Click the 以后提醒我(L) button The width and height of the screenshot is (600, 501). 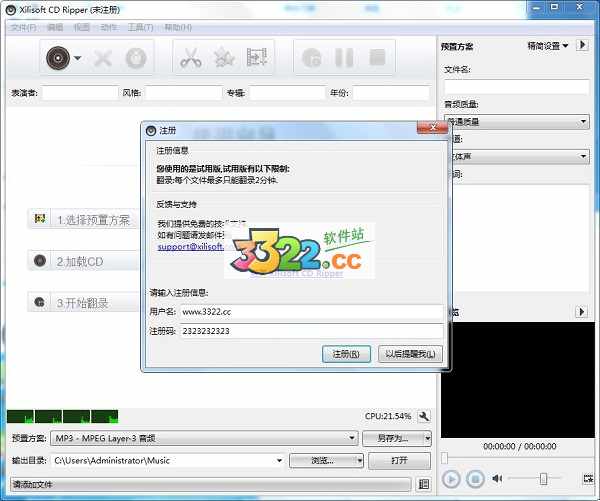pyautogui.click(x=410, y=354)
